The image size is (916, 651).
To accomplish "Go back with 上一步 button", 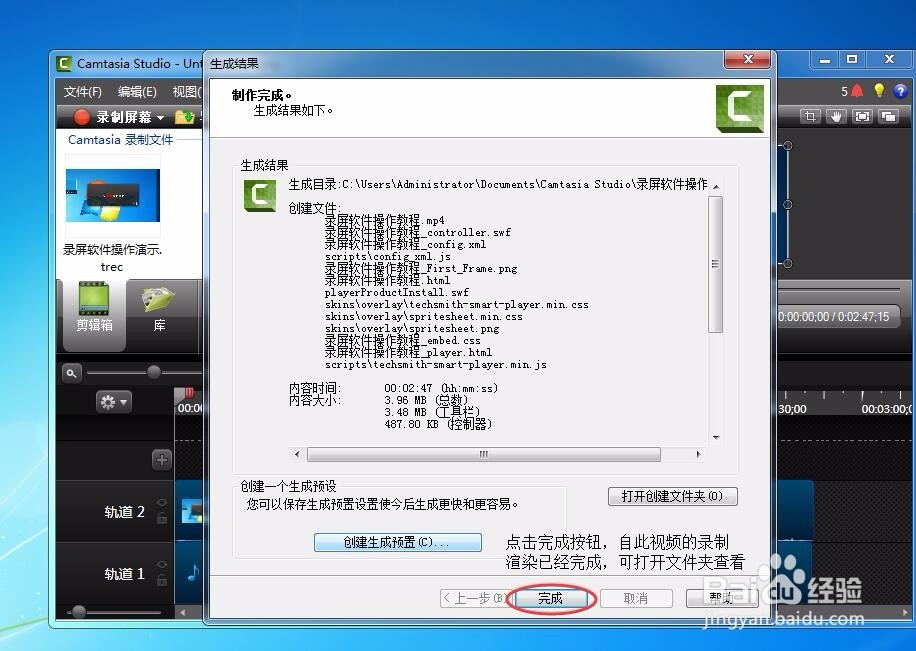I will click(474, 598).
